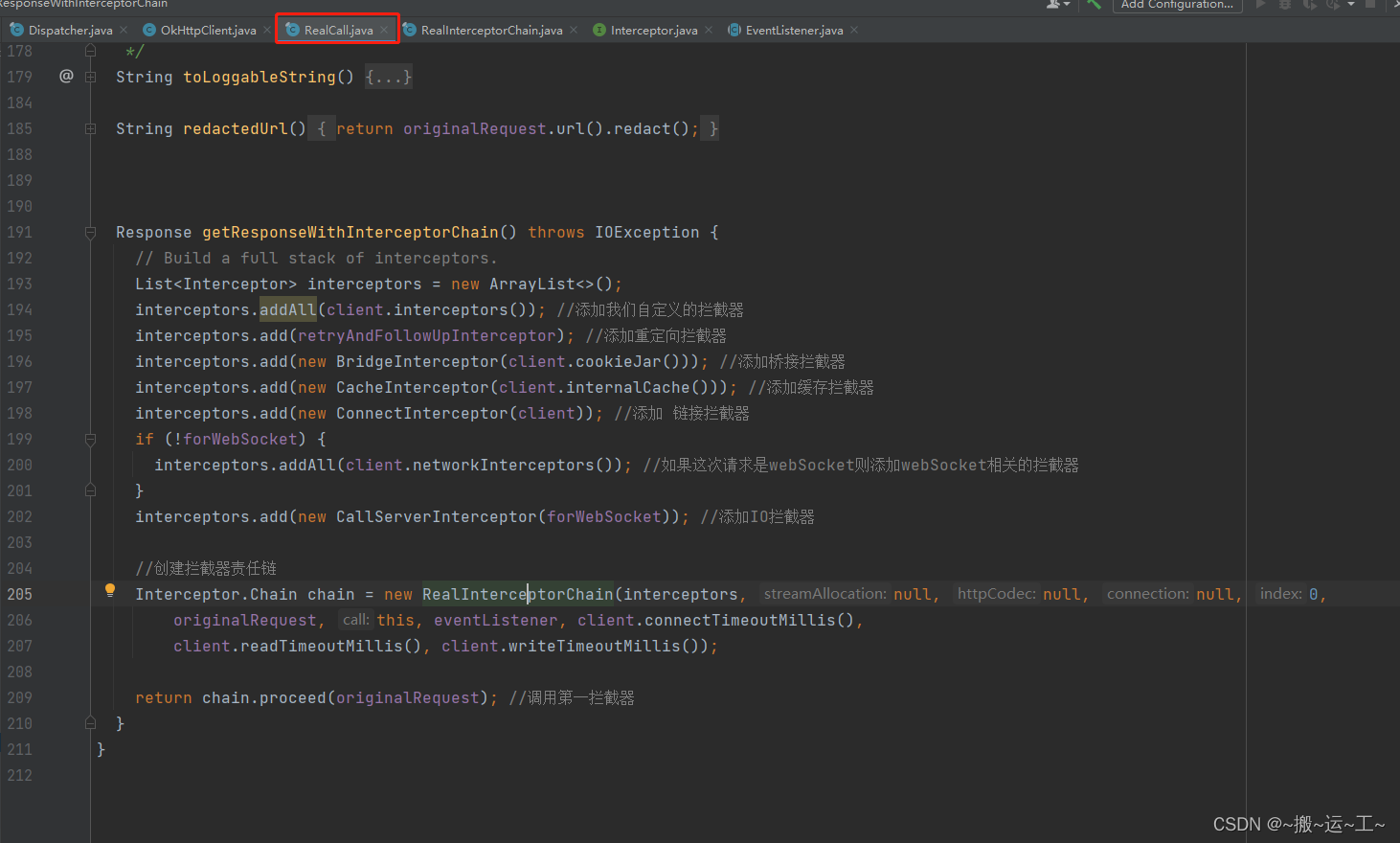The height and width of the screenshot is (843, 1400).
Task: Select the RealCall.java tab
Action: pyautogui.click(x=338, y=31)
